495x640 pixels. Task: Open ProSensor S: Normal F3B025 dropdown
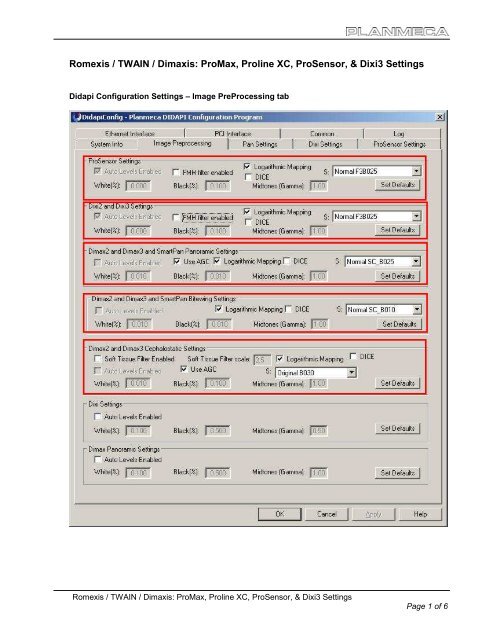[x=416, y=171]
